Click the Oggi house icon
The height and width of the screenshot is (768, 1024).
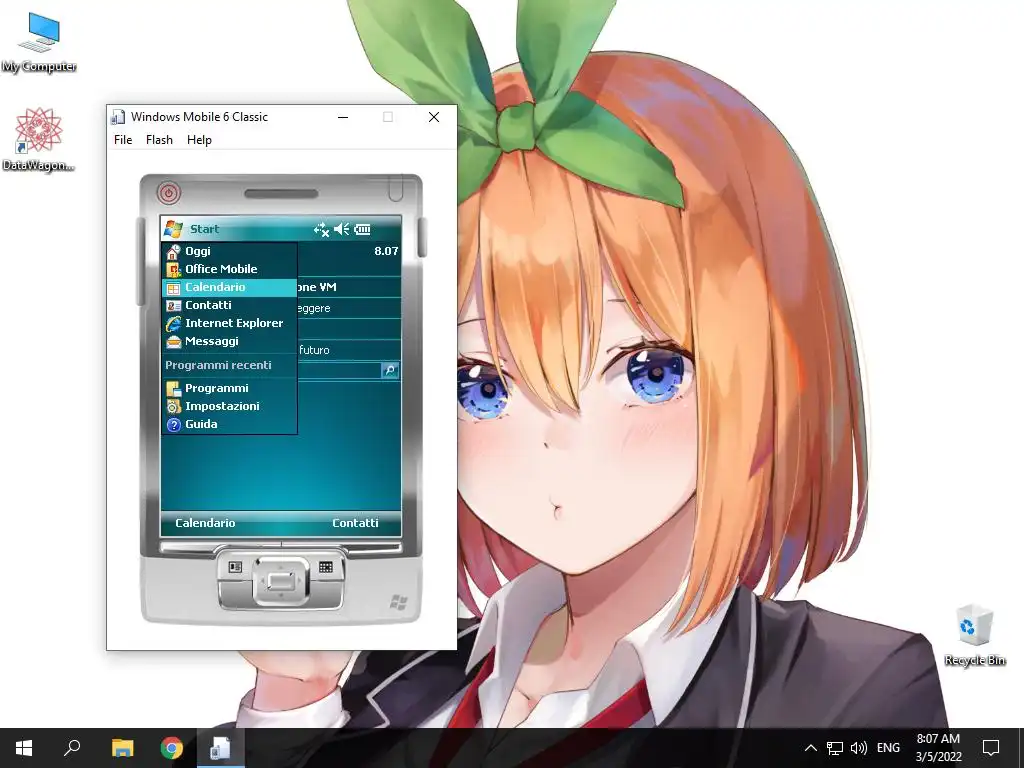pyautogui.click(x=173, y=251)
